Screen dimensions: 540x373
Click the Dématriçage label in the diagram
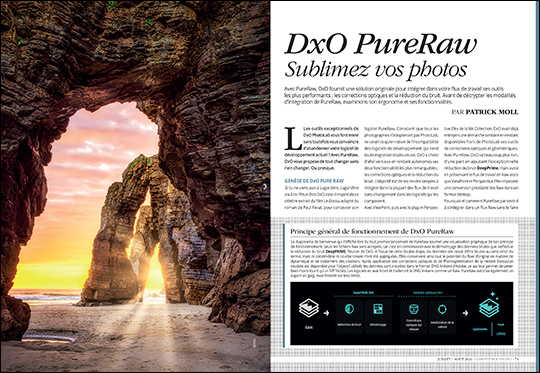point(378,324)
